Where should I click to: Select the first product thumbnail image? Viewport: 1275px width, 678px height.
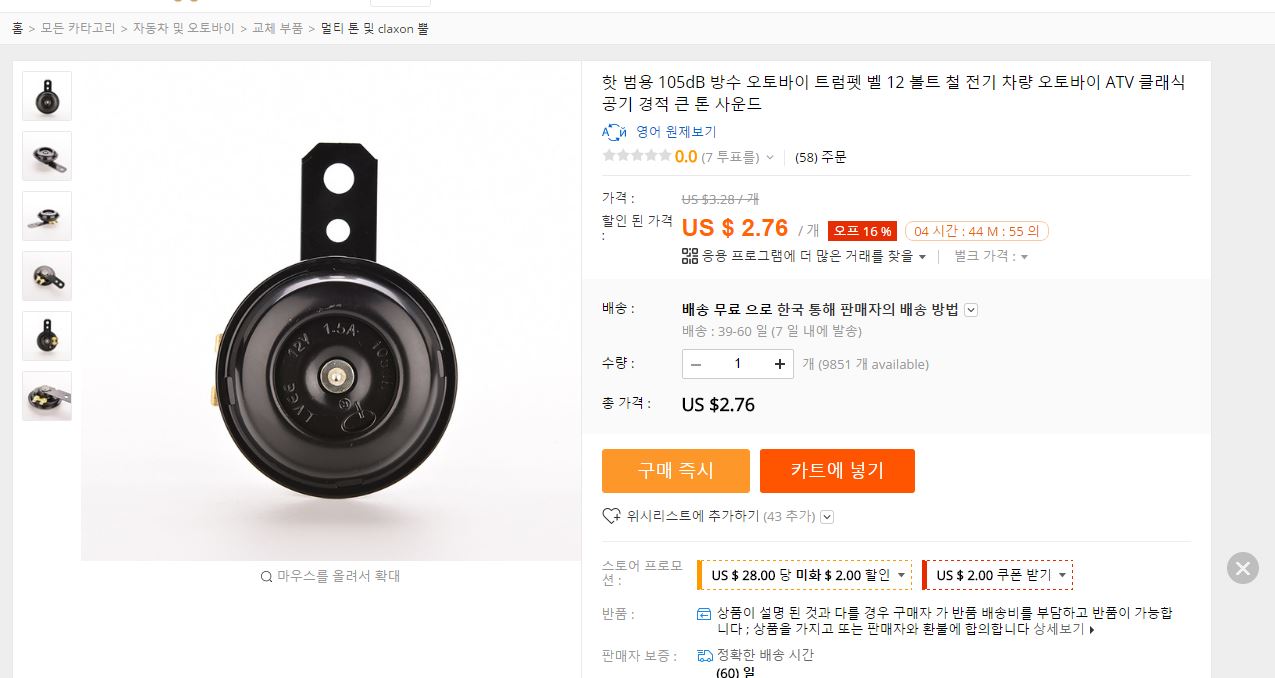[x=47, y=96]
